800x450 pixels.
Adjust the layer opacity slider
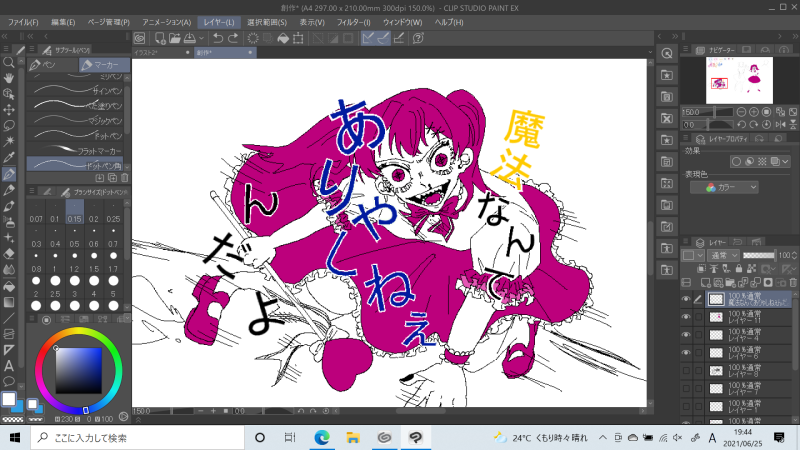tap(759, 255)
